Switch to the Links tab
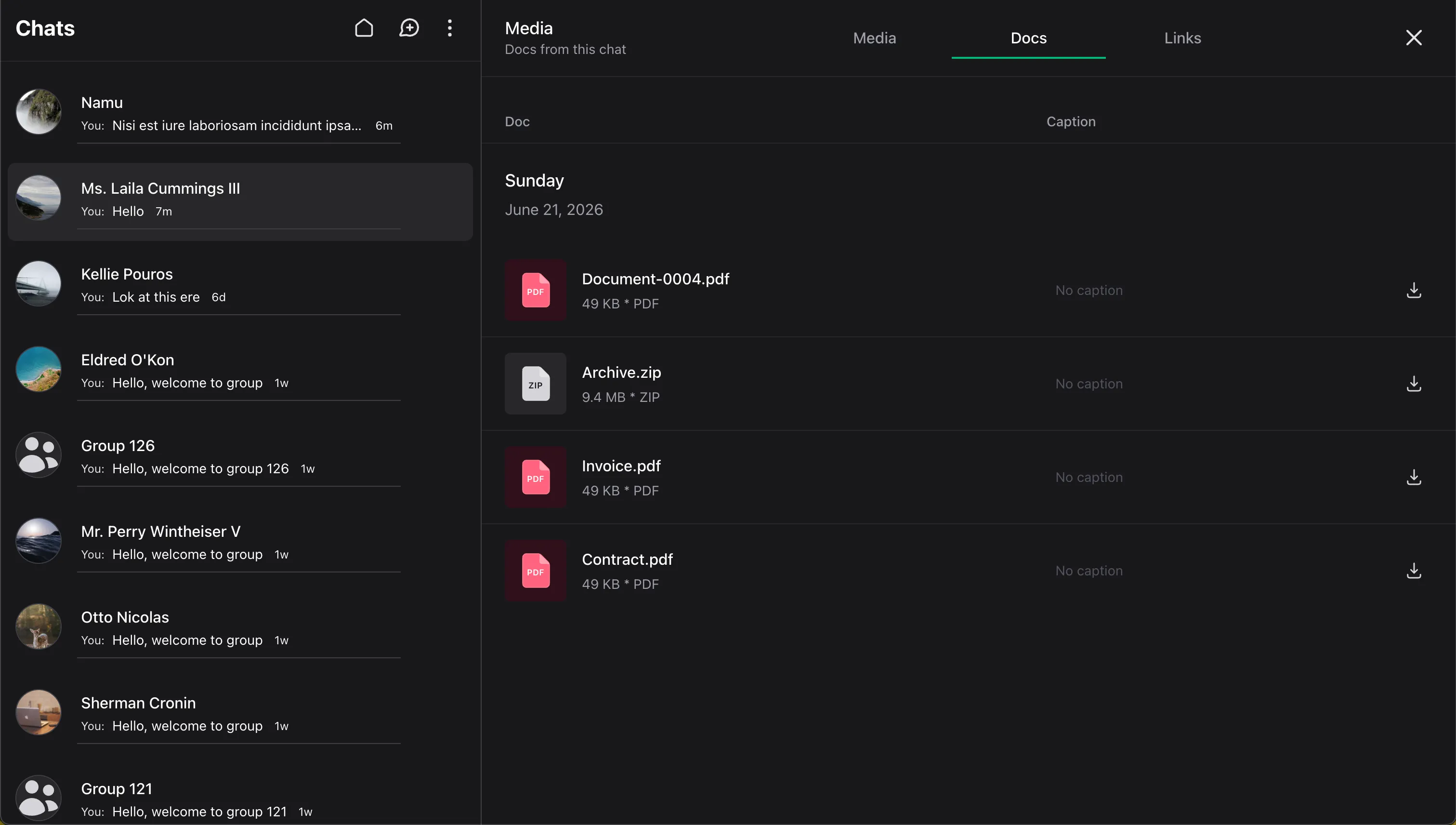The width and height of the screenshot is (1456, 825). (1182, 38)
